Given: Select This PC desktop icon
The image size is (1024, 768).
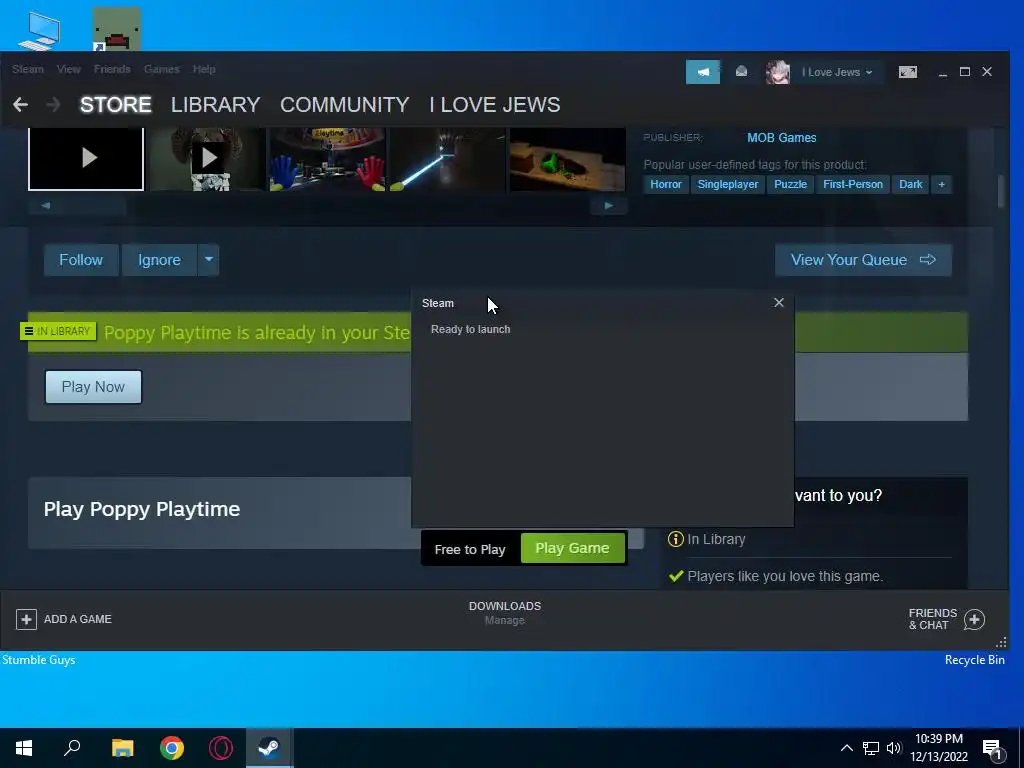Looking at the screenshot, I should coord(39,31).
